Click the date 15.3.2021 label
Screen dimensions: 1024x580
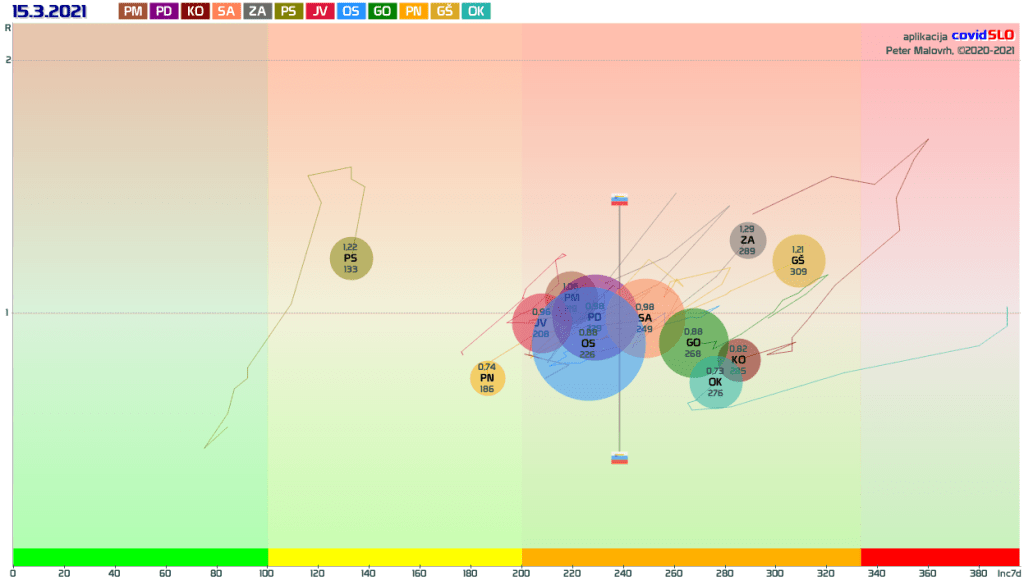click(49, 11)
